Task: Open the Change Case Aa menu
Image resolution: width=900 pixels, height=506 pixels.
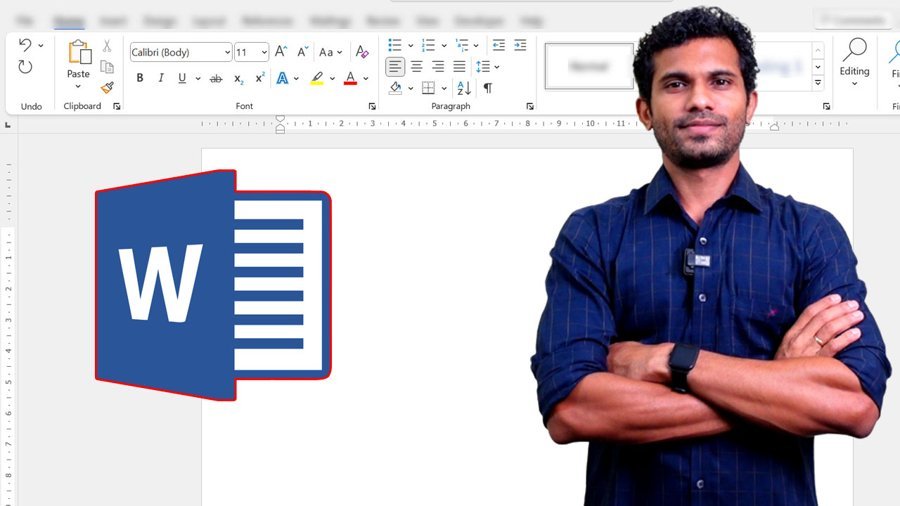Action: (331, 52)
